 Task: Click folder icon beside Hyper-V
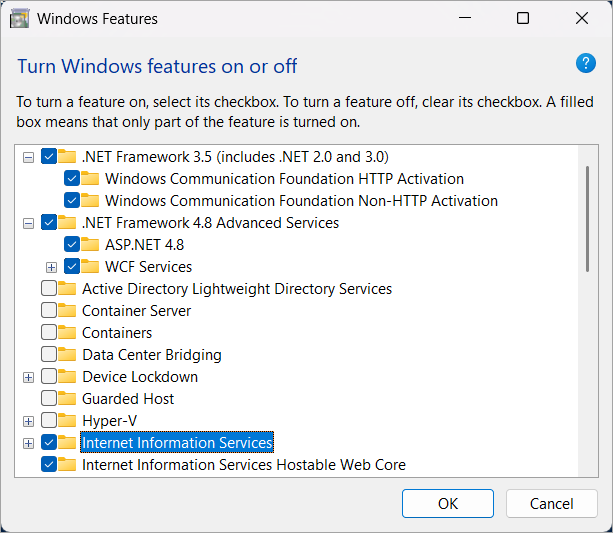coord(67,420)
